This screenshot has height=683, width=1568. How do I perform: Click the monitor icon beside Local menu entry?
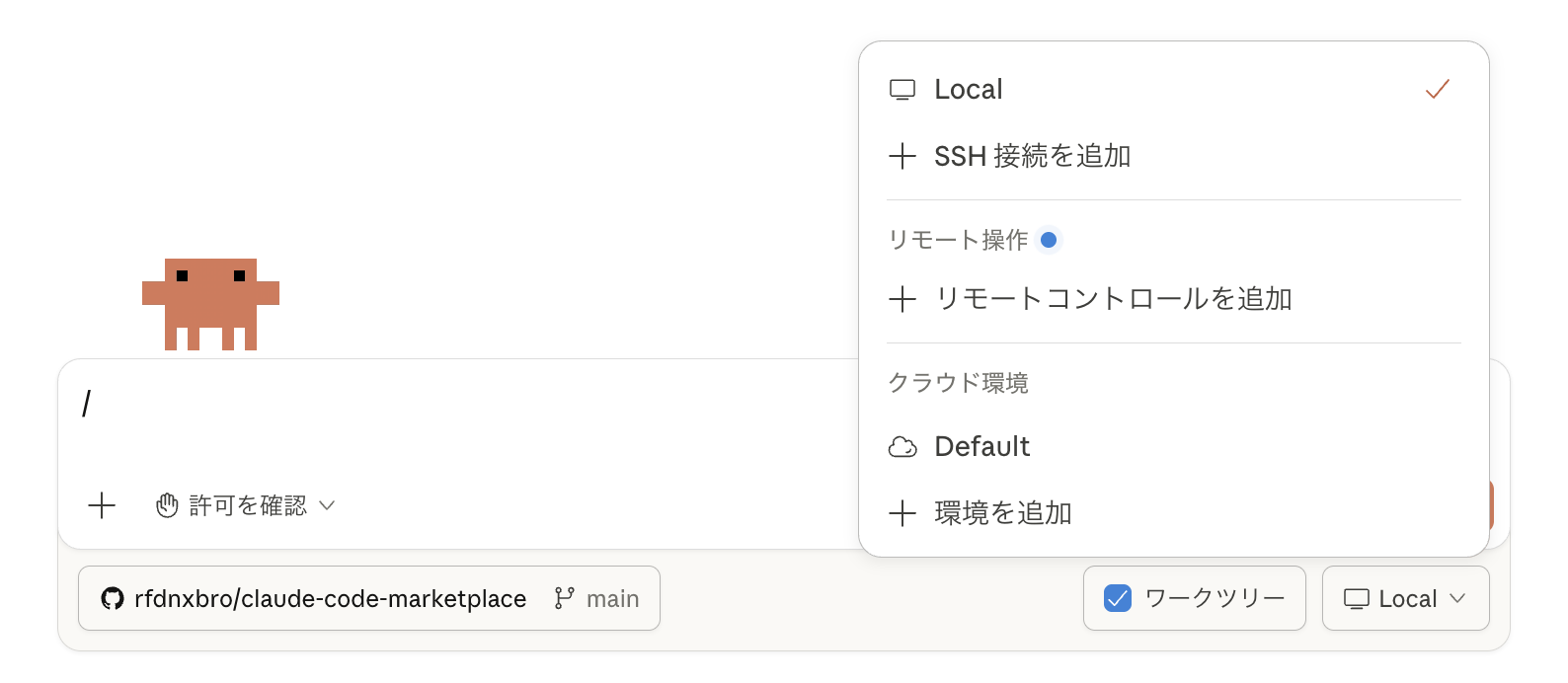(x=902, y=90)
